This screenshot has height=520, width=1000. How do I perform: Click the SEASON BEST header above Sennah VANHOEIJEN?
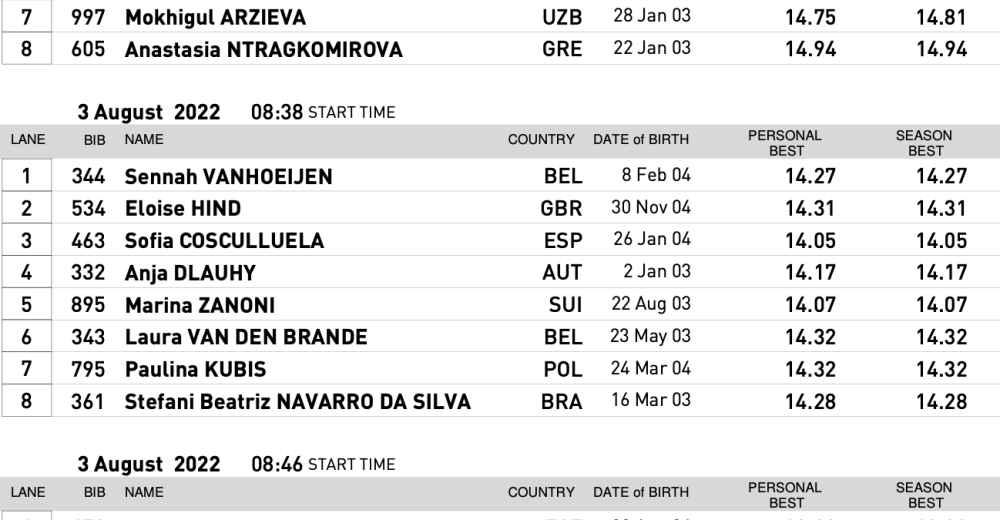[x=924, y=143]
